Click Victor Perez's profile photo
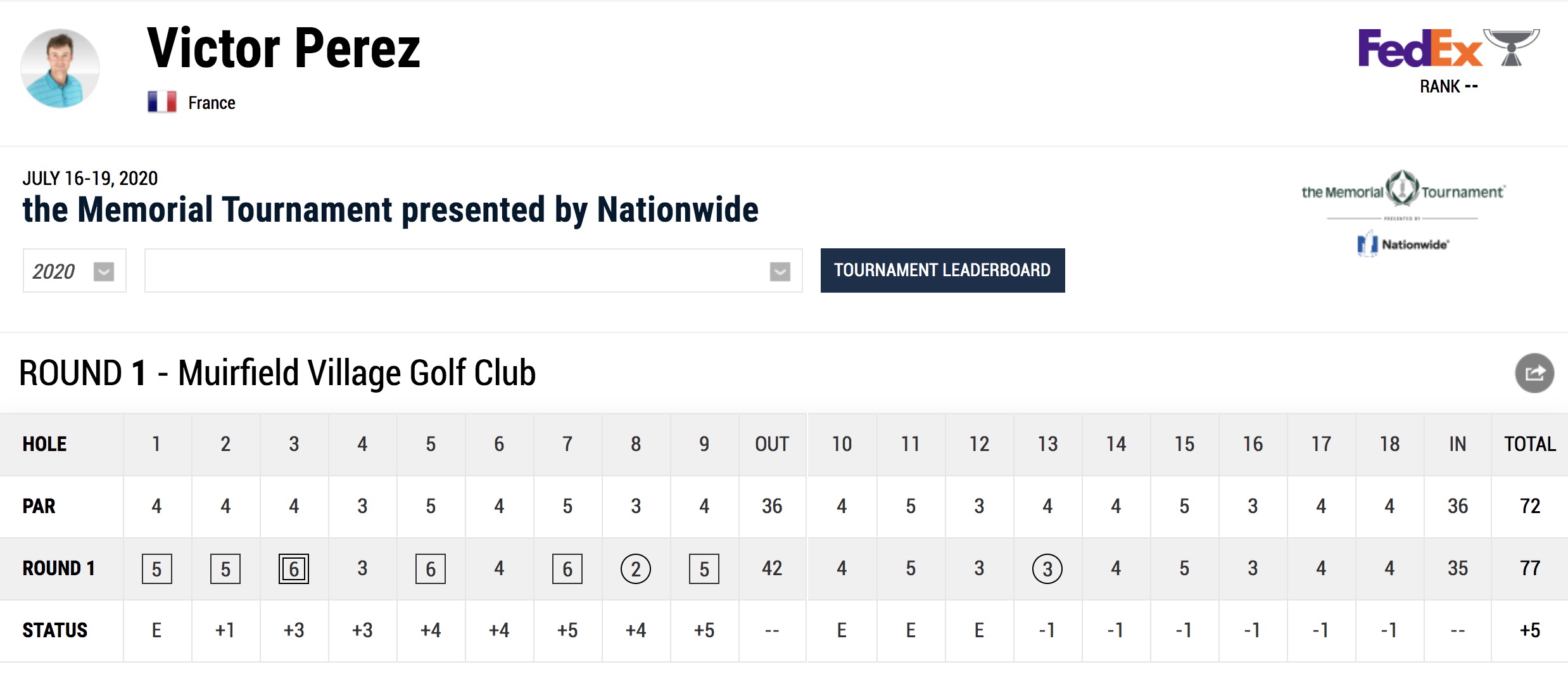1568x674 pixels. coord(60,68)
